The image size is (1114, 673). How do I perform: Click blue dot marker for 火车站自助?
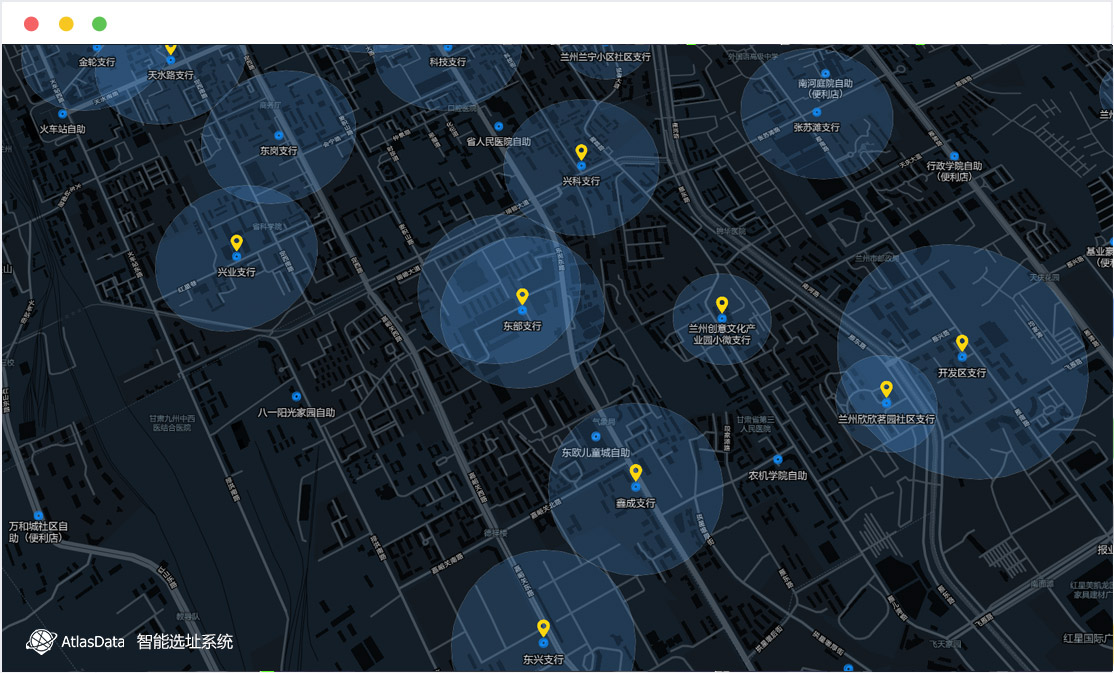(63, 114)
